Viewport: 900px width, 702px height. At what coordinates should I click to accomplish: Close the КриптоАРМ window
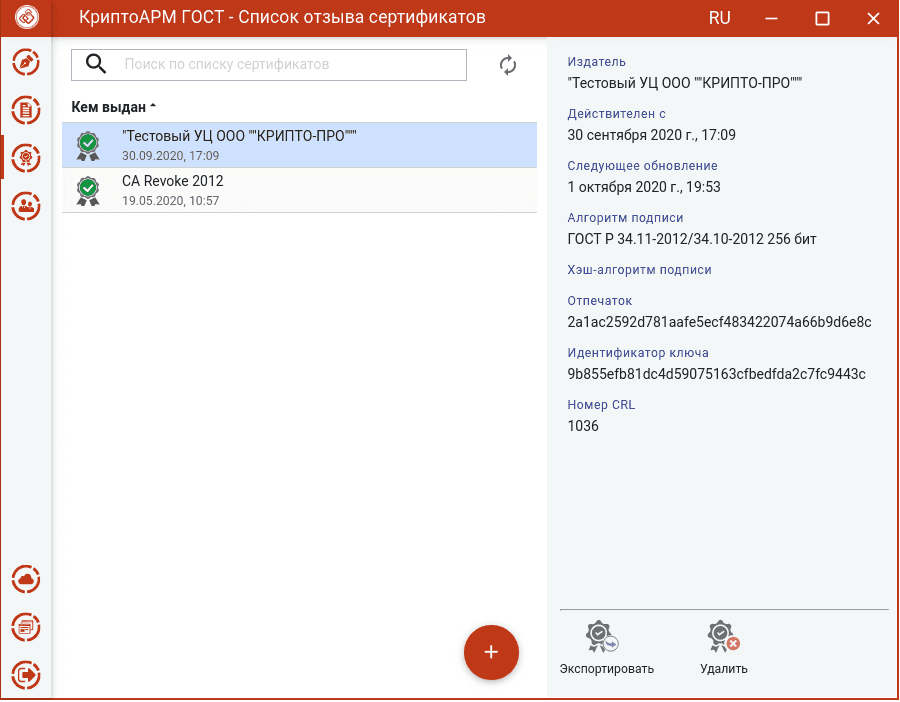[873, 18]
